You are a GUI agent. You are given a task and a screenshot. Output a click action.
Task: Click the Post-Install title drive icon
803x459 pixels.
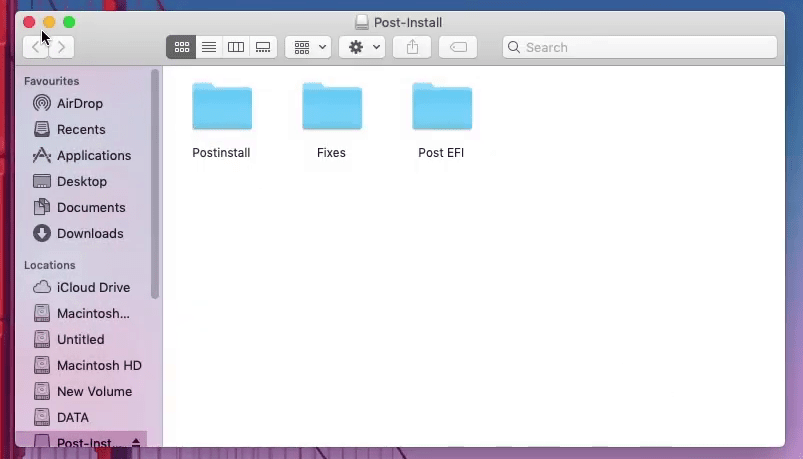[362, 22]
